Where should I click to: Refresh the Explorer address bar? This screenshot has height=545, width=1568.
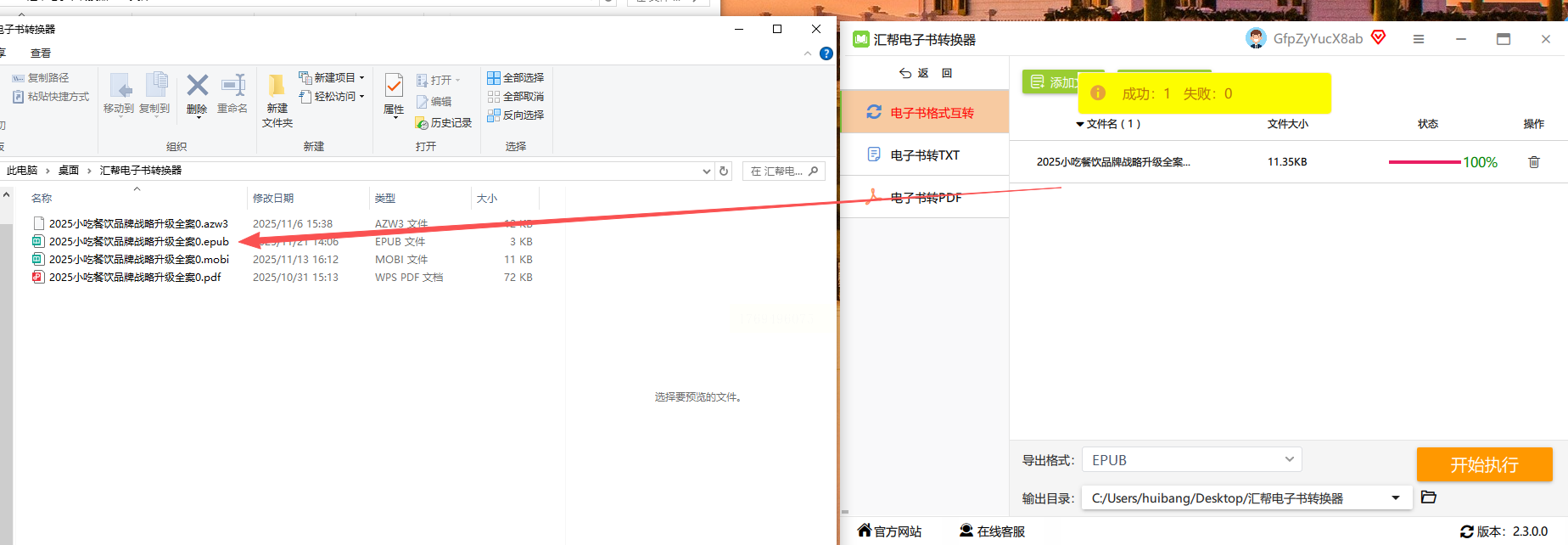(x=724, y=171)
